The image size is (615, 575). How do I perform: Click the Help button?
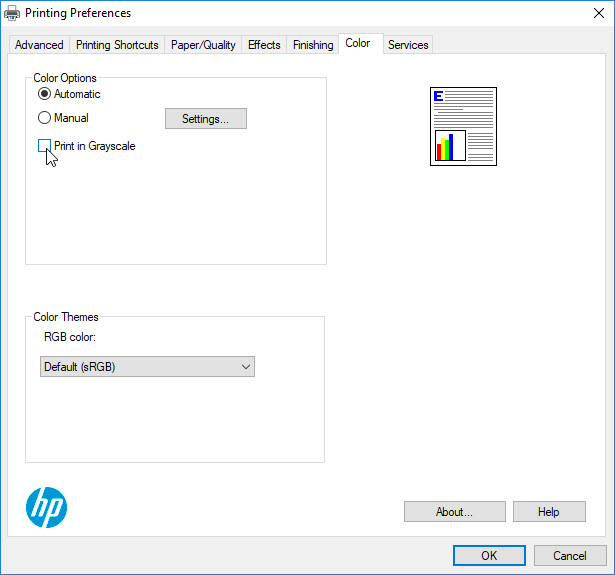pyautogui.click(x=549, y=512)
